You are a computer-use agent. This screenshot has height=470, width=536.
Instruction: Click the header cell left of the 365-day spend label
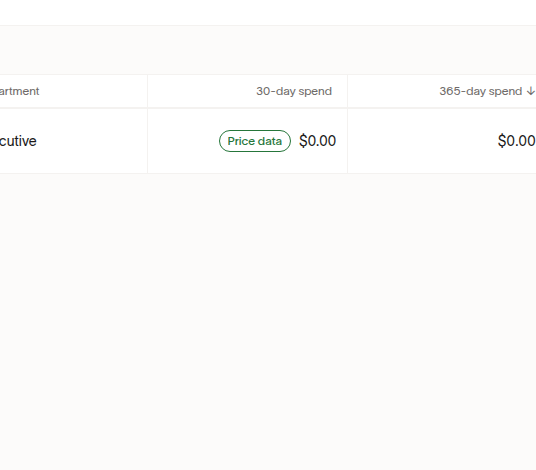[393, 91]
